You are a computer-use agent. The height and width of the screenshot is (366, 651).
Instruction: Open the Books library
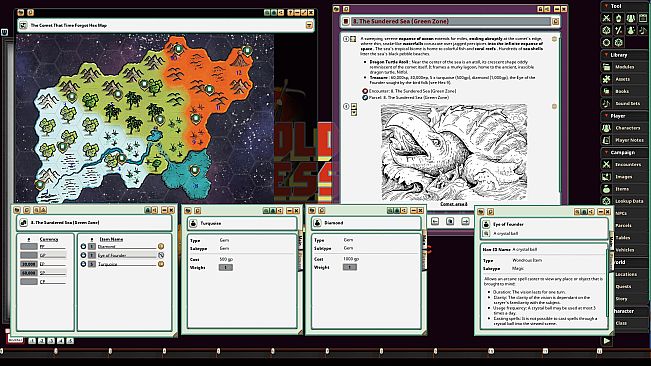pos(624,91)
